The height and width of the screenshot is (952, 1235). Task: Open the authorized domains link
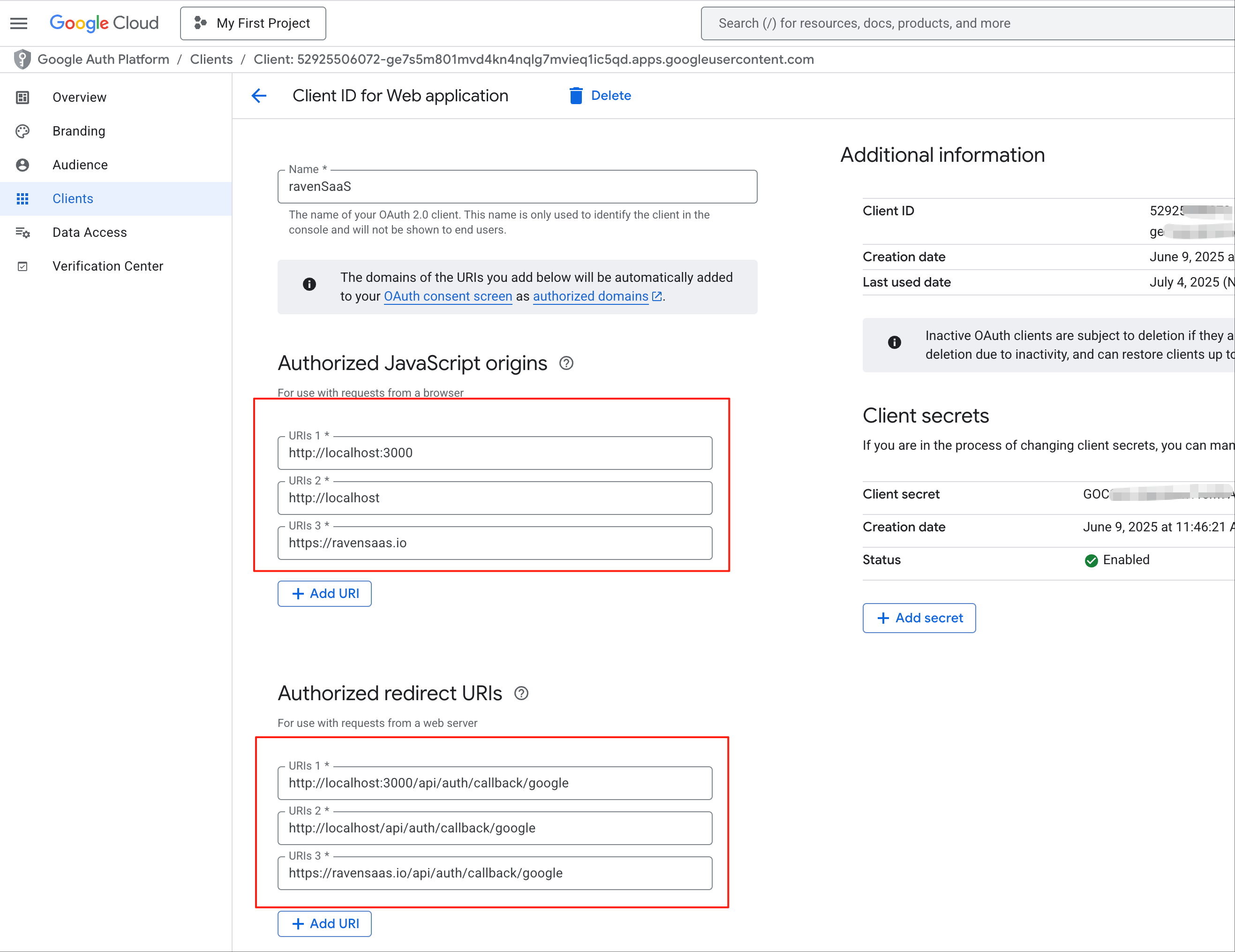[x=591, y=296]
